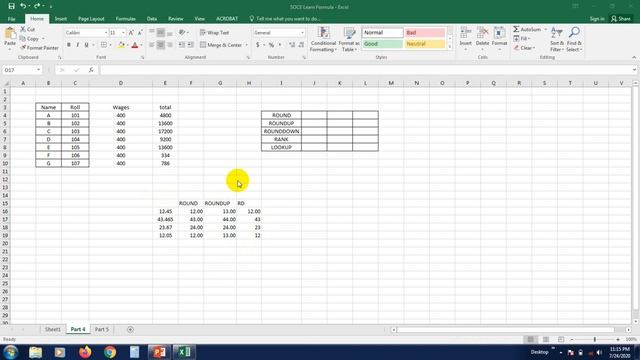Viewport: 640px width, 360px height.
Task: Expand Merge & Center options arrow
Action: point(247,45)
